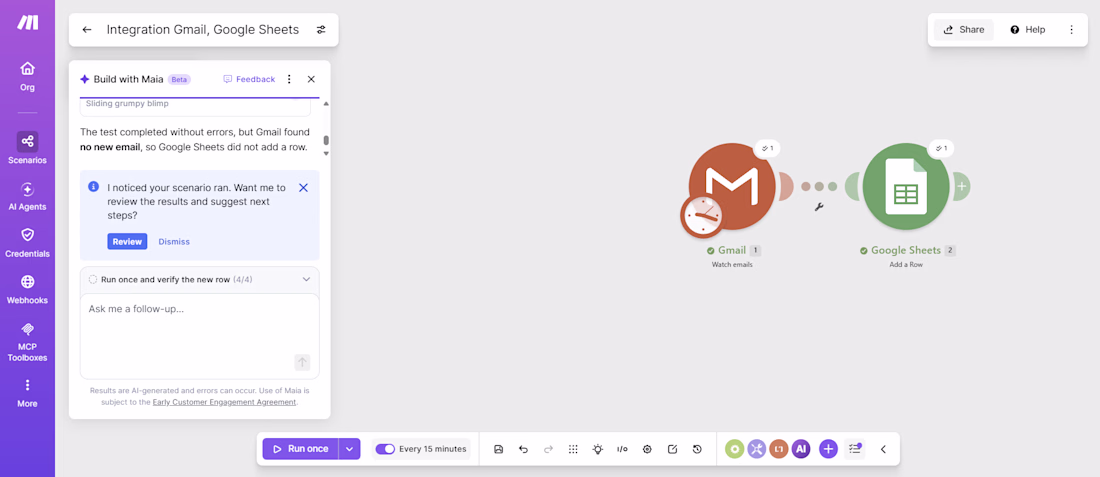Image resolution: width=1100 pixels, height=477 pixels.
Task: Click the 'Every 15 minutes' schedule label
Action: (x=432, y=449)
